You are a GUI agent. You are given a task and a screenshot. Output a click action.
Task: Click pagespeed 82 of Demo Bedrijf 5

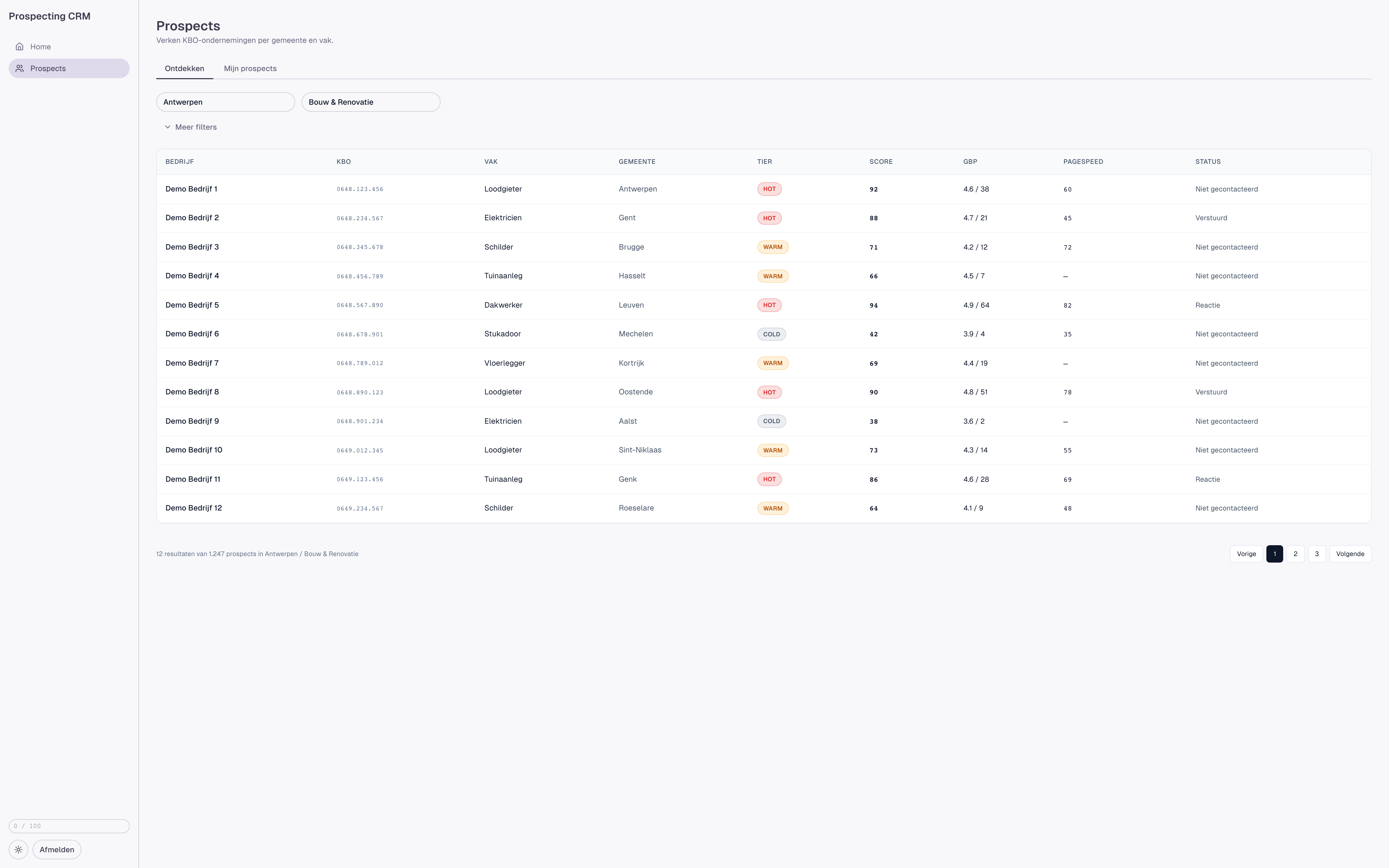(1068, 305)
